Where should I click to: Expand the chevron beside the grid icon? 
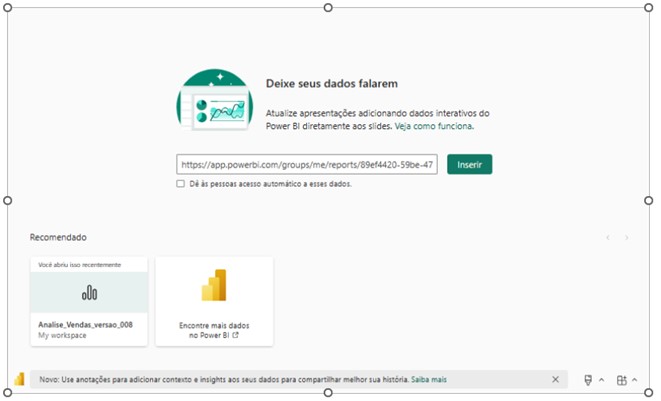coord(634,380)
